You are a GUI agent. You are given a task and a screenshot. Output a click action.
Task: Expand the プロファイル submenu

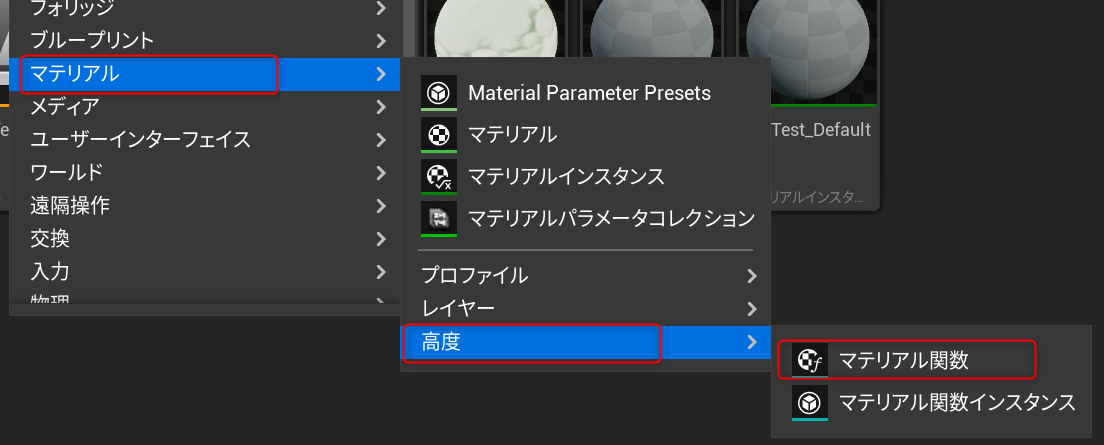[586, 275]
